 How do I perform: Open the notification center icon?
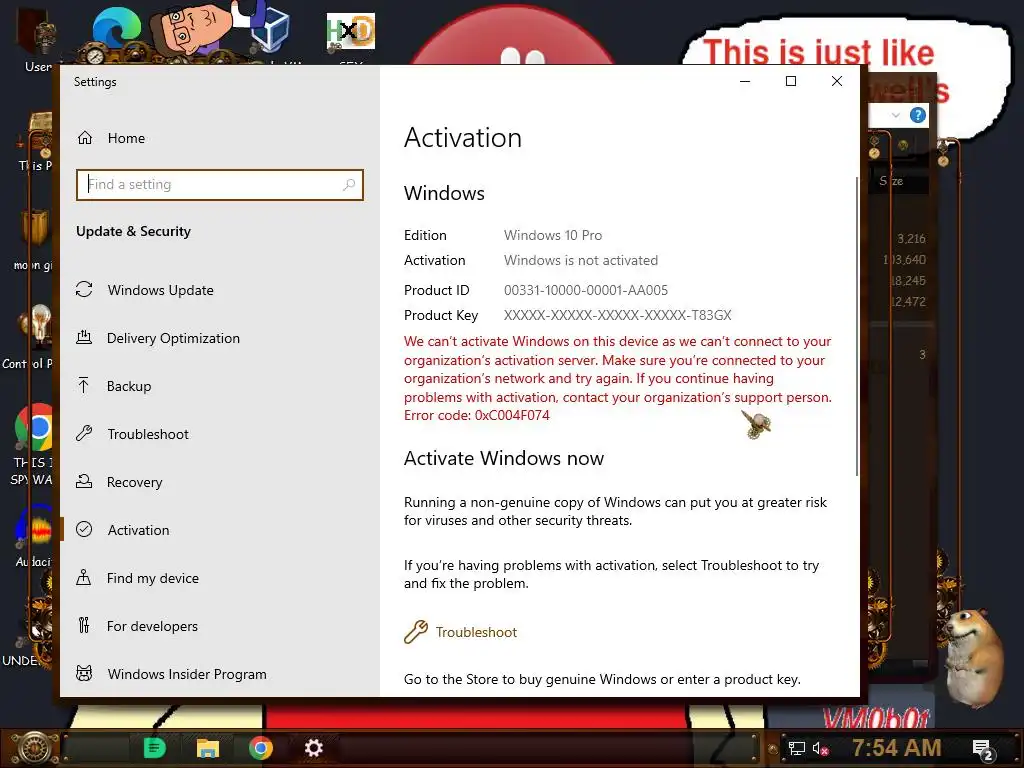983,750
